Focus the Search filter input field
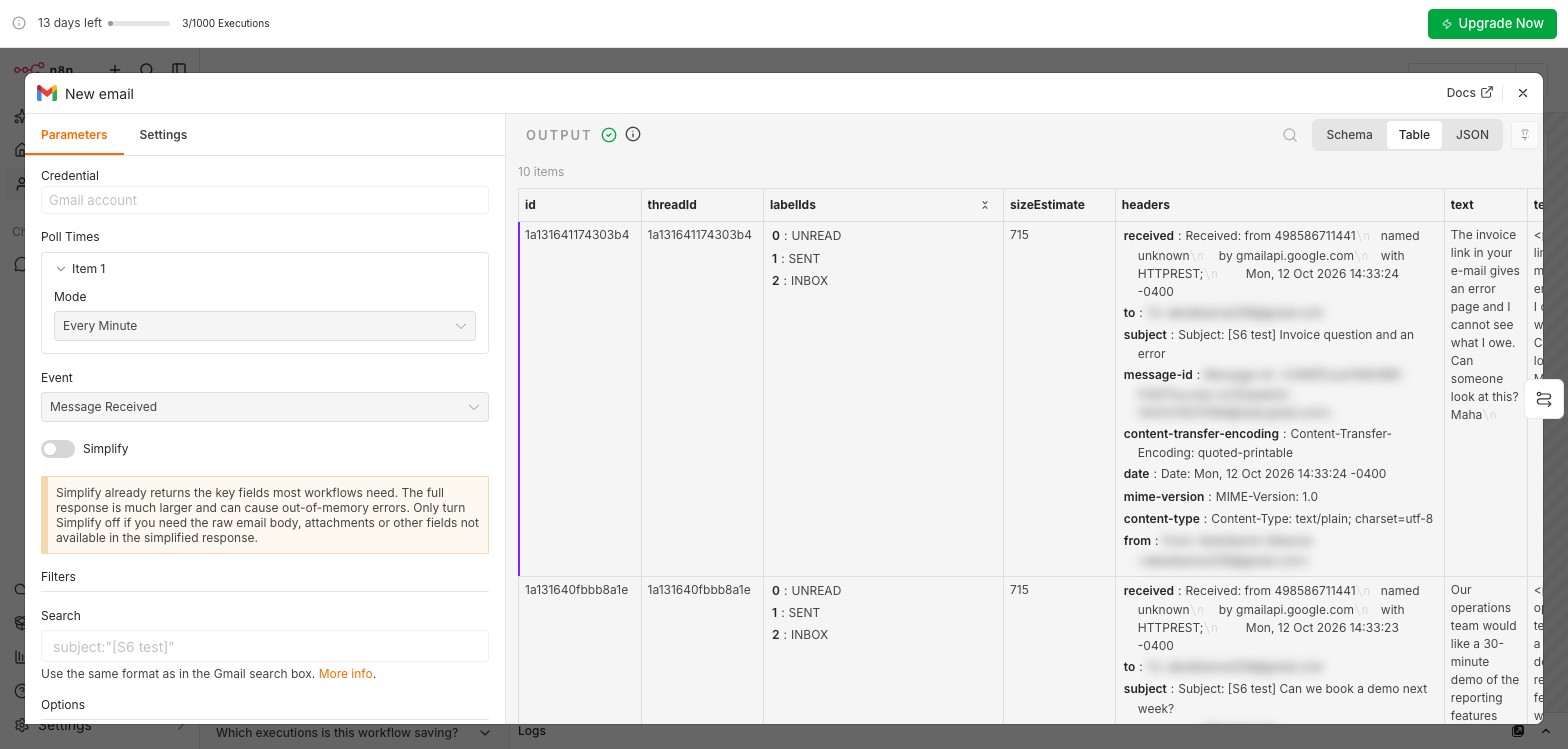1568x749 pixels. [265, 647]
